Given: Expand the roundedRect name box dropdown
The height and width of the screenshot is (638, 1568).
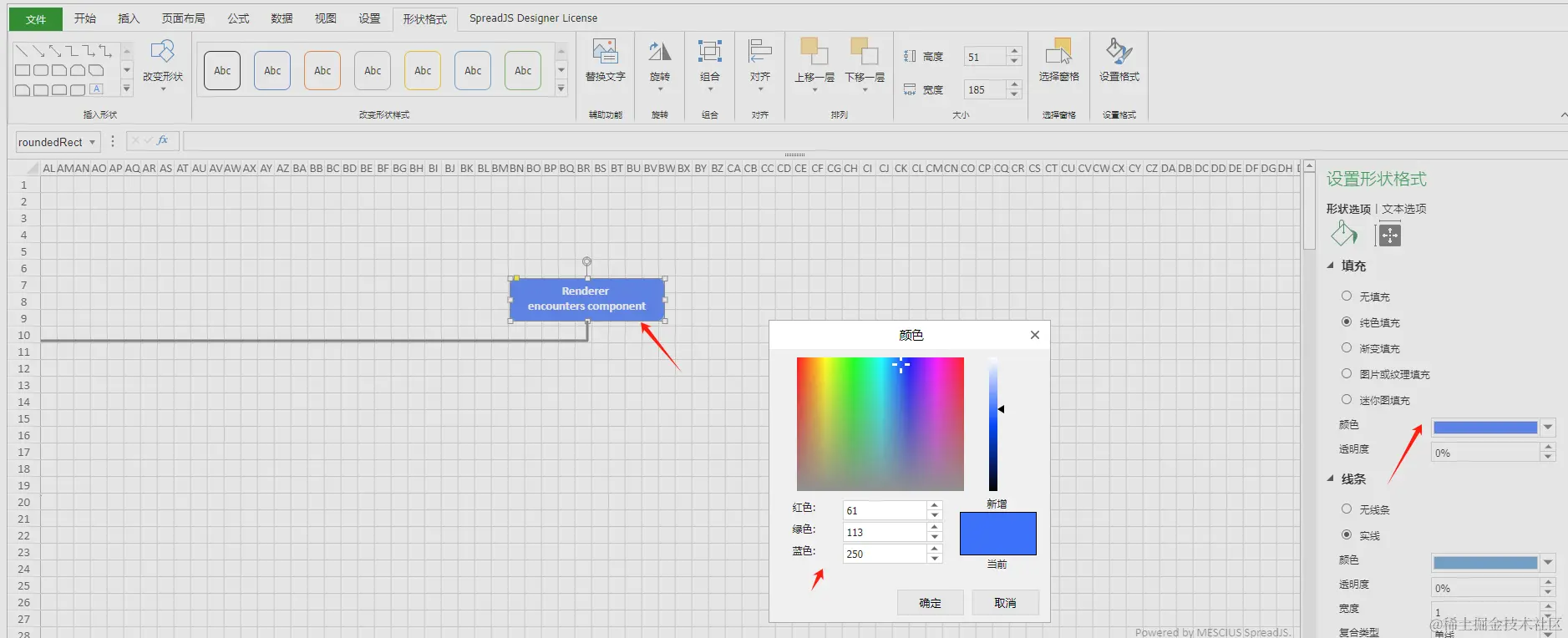Looking at the screenshot, I should click(x=92, y=142).
